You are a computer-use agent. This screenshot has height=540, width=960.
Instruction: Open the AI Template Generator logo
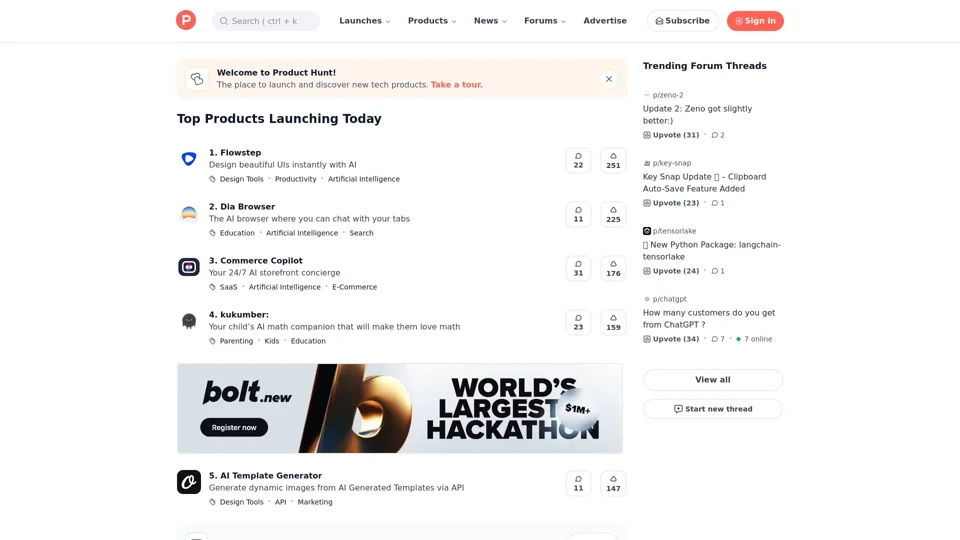click(x=189, y=482)
